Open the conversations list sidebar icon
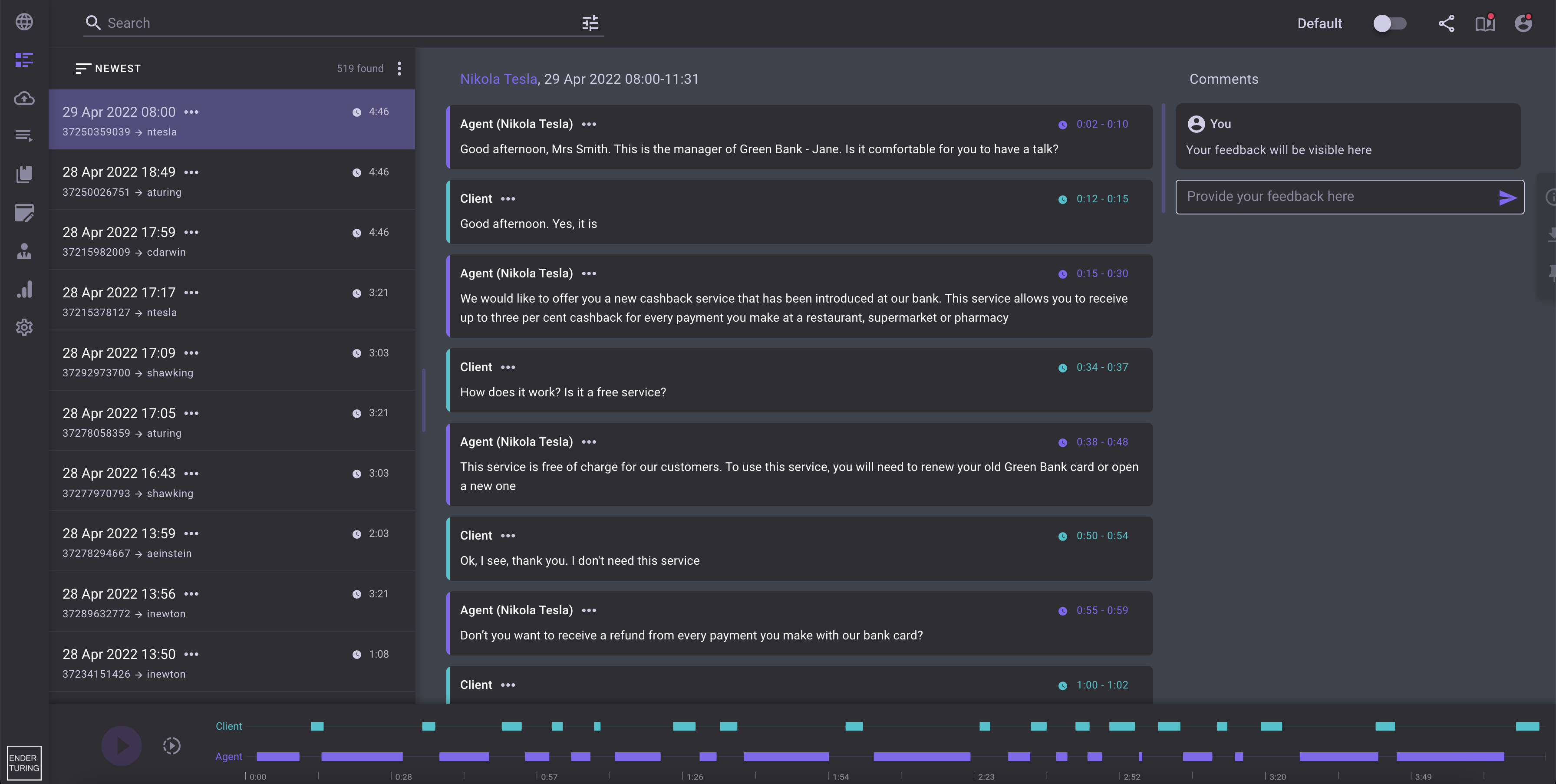Screen dimensions: 1556x784 click(24, 60)
